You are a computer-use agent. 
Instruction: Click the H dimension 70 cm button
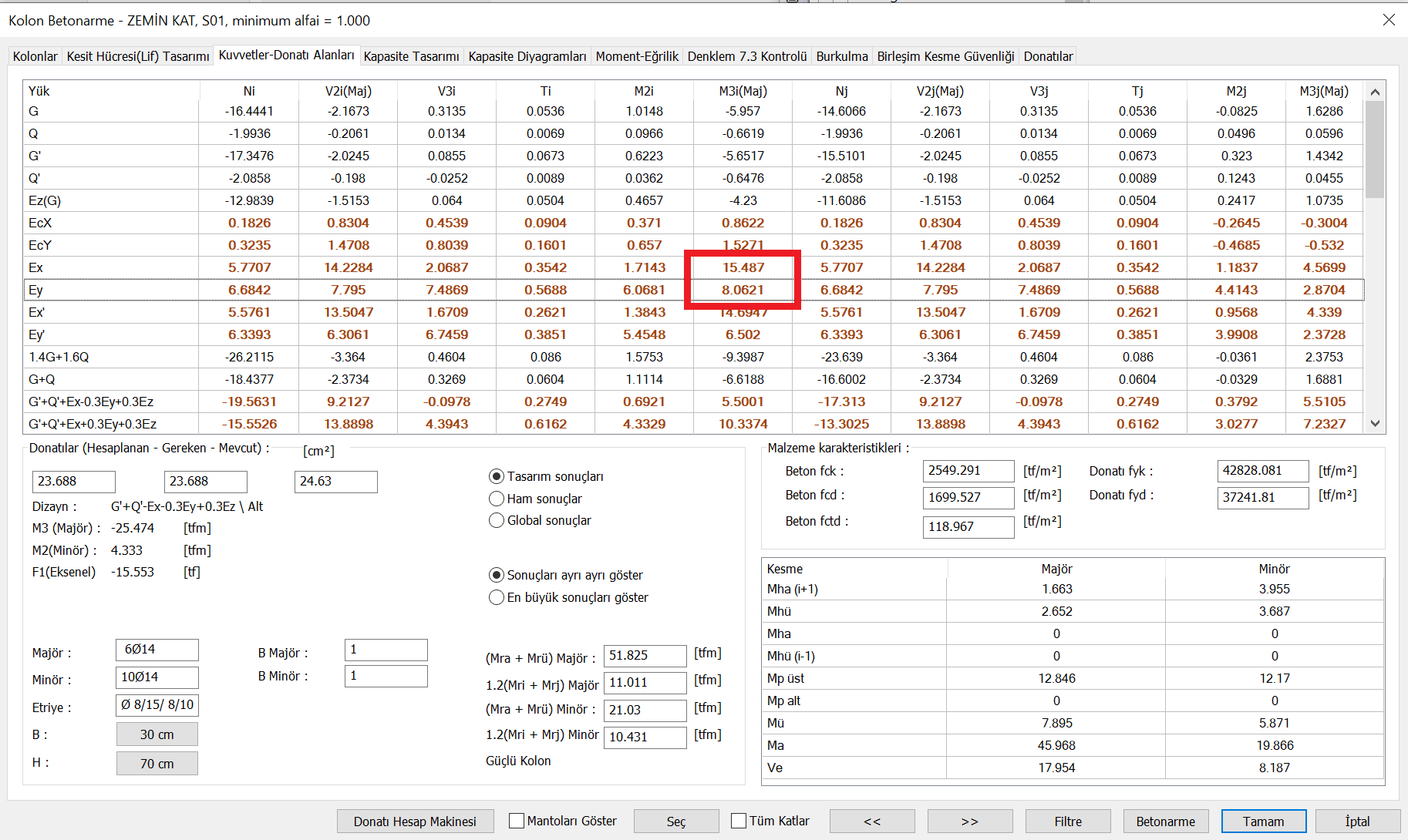tap(157, 764)
